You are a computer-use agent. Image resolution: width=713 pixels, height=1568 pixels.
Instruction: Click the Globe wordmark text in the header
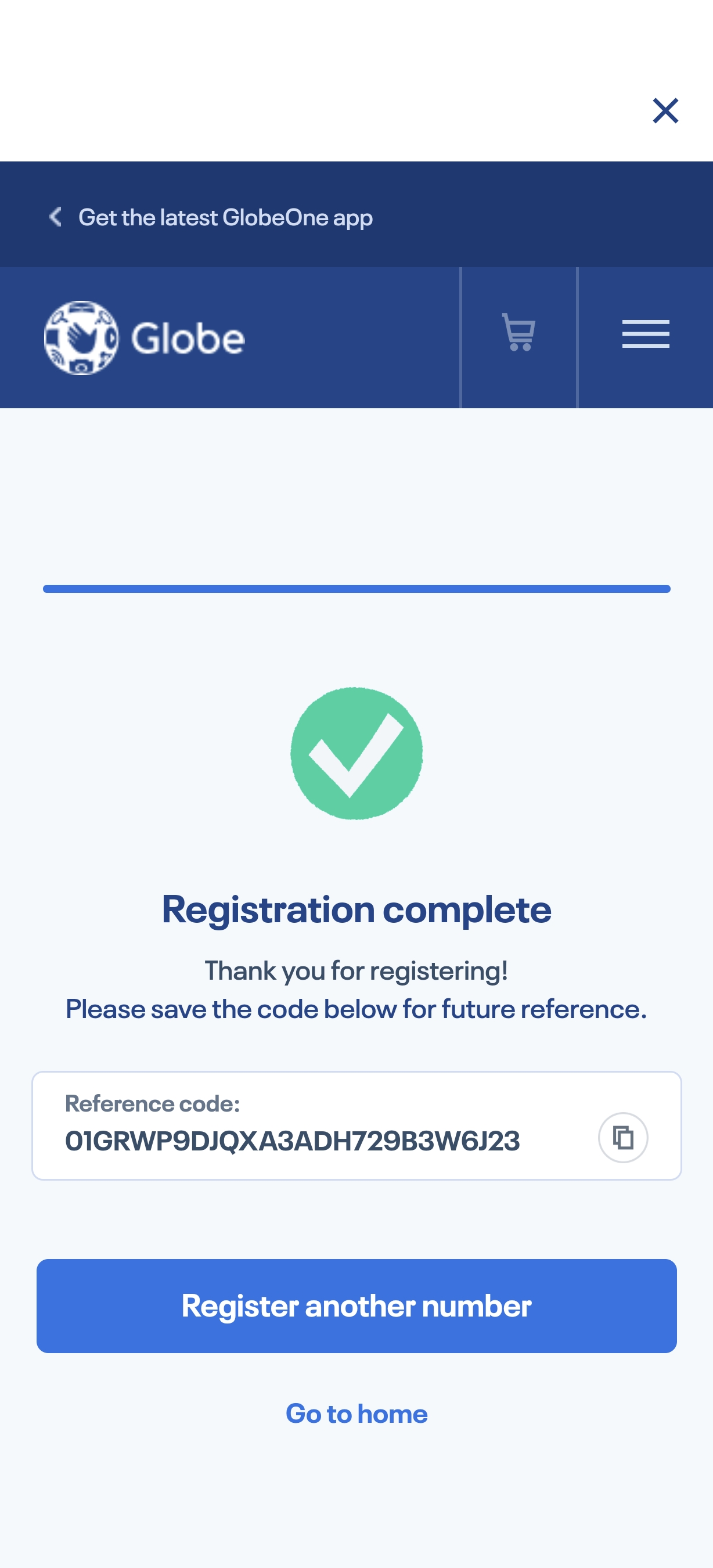click(x=188, y=339)
